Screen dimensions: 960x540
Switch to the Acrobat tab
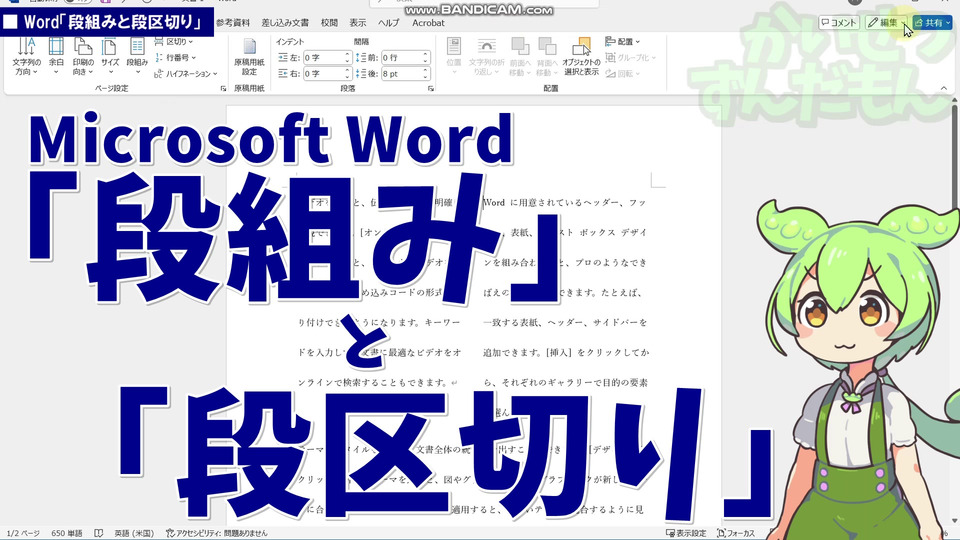tap(428, 23)
